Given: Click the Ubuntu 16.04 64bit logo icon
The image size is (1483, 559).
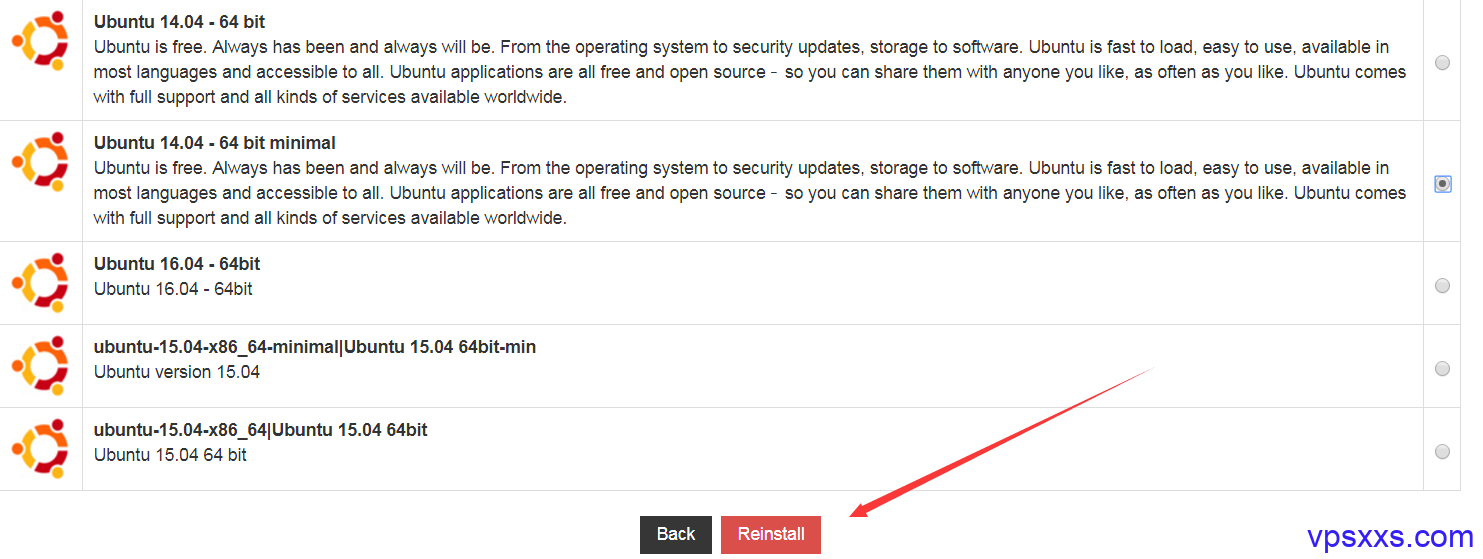Looking at the screenshot, I should pyautogui.click(x=40, y=283).
